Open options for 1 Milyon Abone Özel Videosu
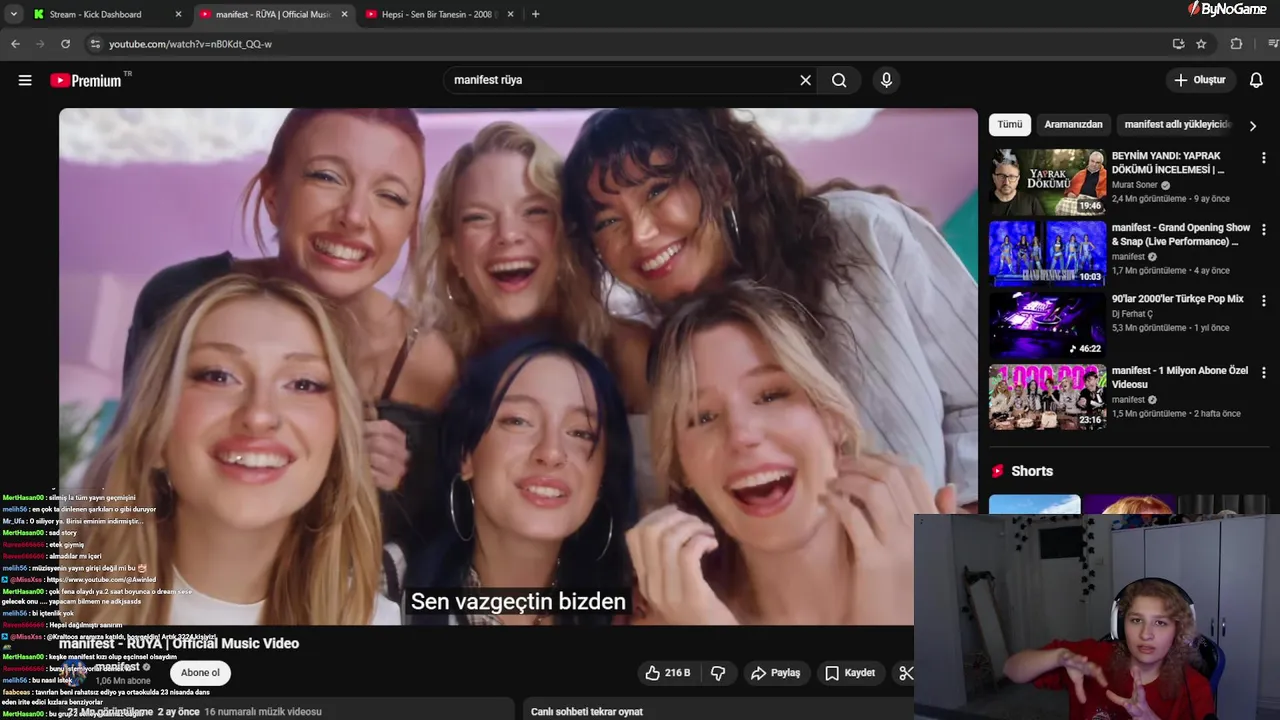This screenshot has height=720, width=1280. coord(1263,372)
